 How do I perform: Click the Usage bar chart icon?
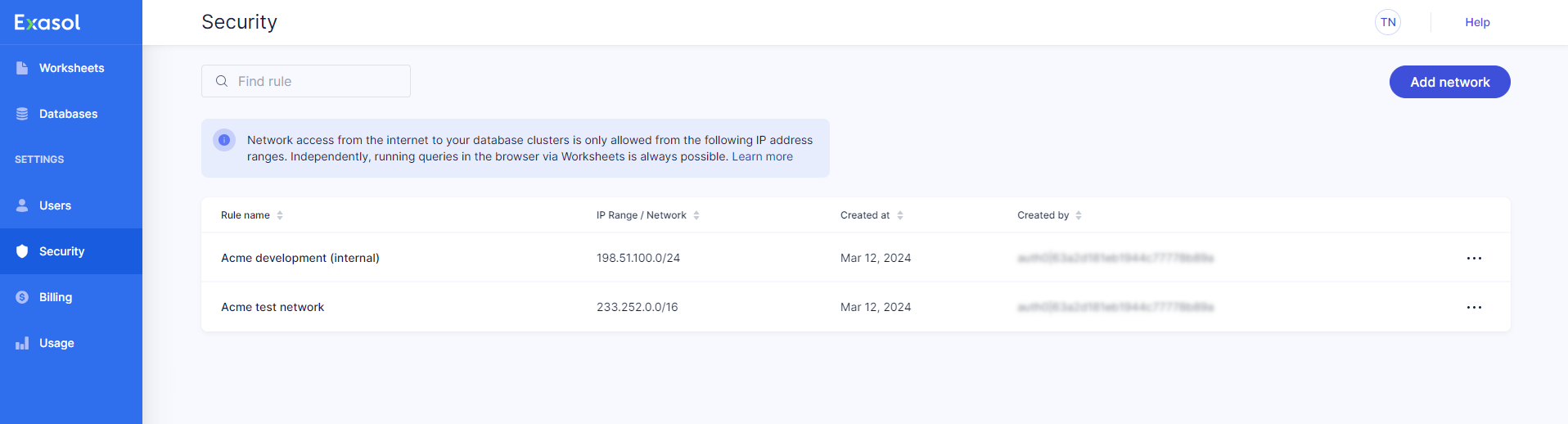click(x=22, y=343)
